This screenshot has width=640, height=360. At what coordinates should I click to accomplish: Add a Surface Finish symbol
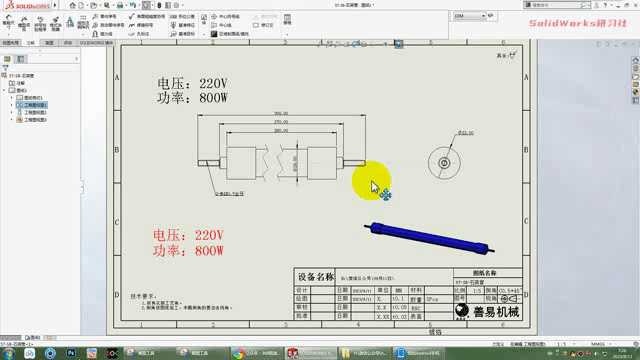pyautogui.click(x=147, y=16)
